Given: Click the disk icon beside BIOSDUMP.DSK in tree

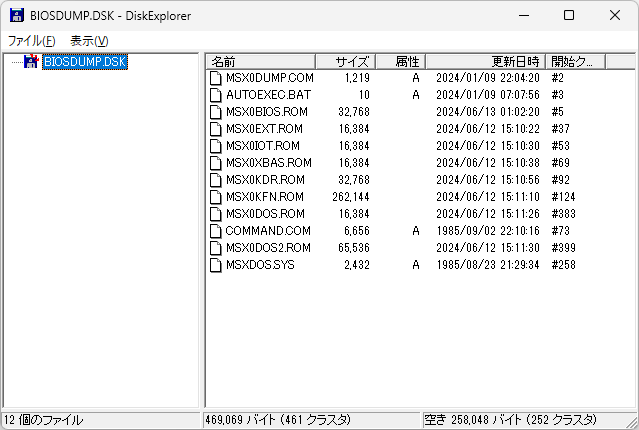Looking at the screenshot, I should [x=31, y=62].
